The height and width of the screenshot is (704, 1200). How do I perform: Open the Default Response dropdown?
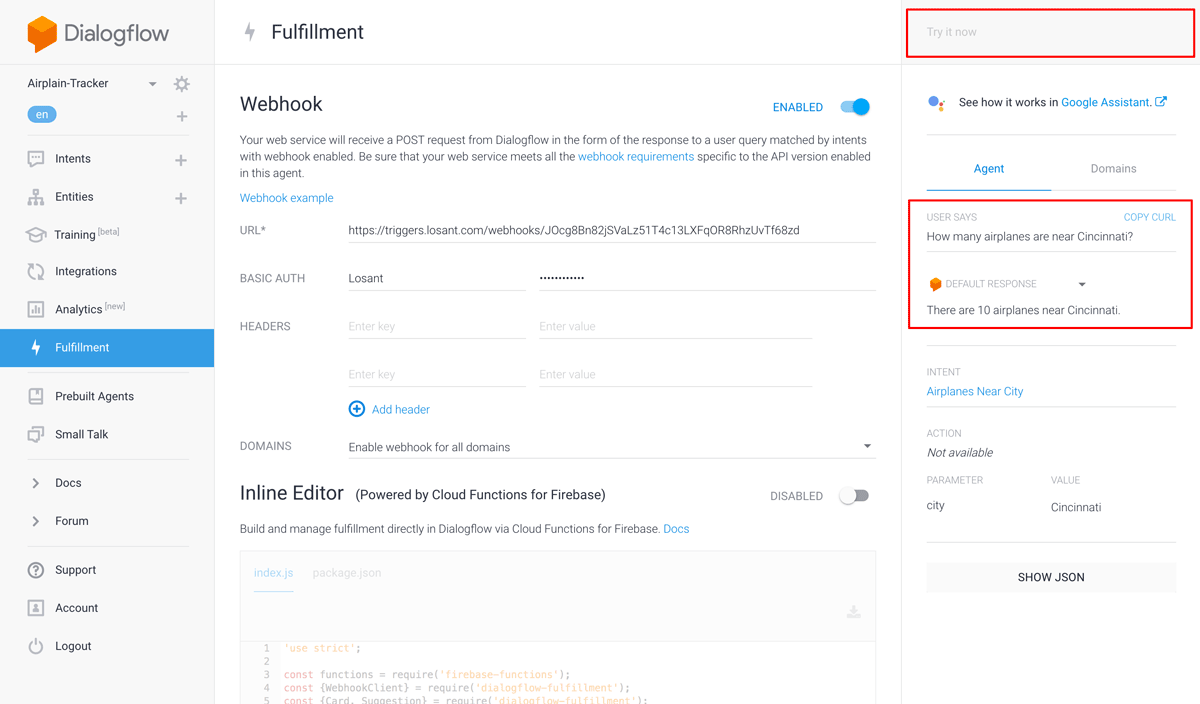tap(1081, 283)
